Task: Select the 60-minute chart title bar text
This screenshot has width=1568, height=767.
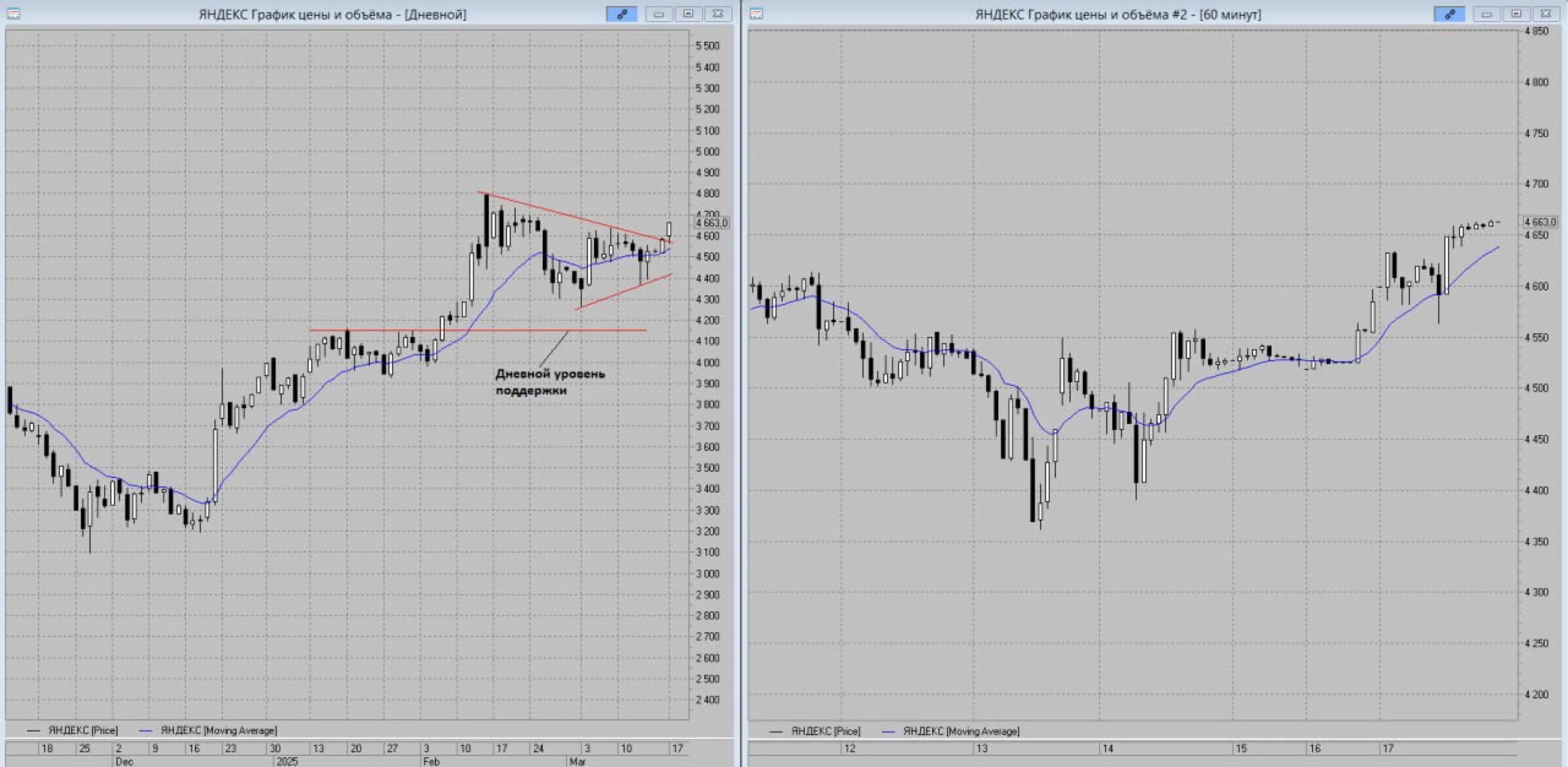Action: pyautogui.click(x=1118, y=15)
